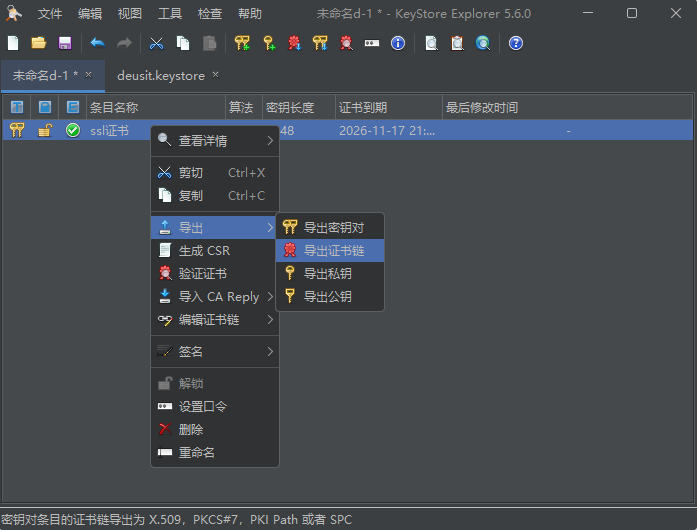
Task: Choose 生成 CSR from context menu
Action: pyautogui.click(x=204, y=250)
